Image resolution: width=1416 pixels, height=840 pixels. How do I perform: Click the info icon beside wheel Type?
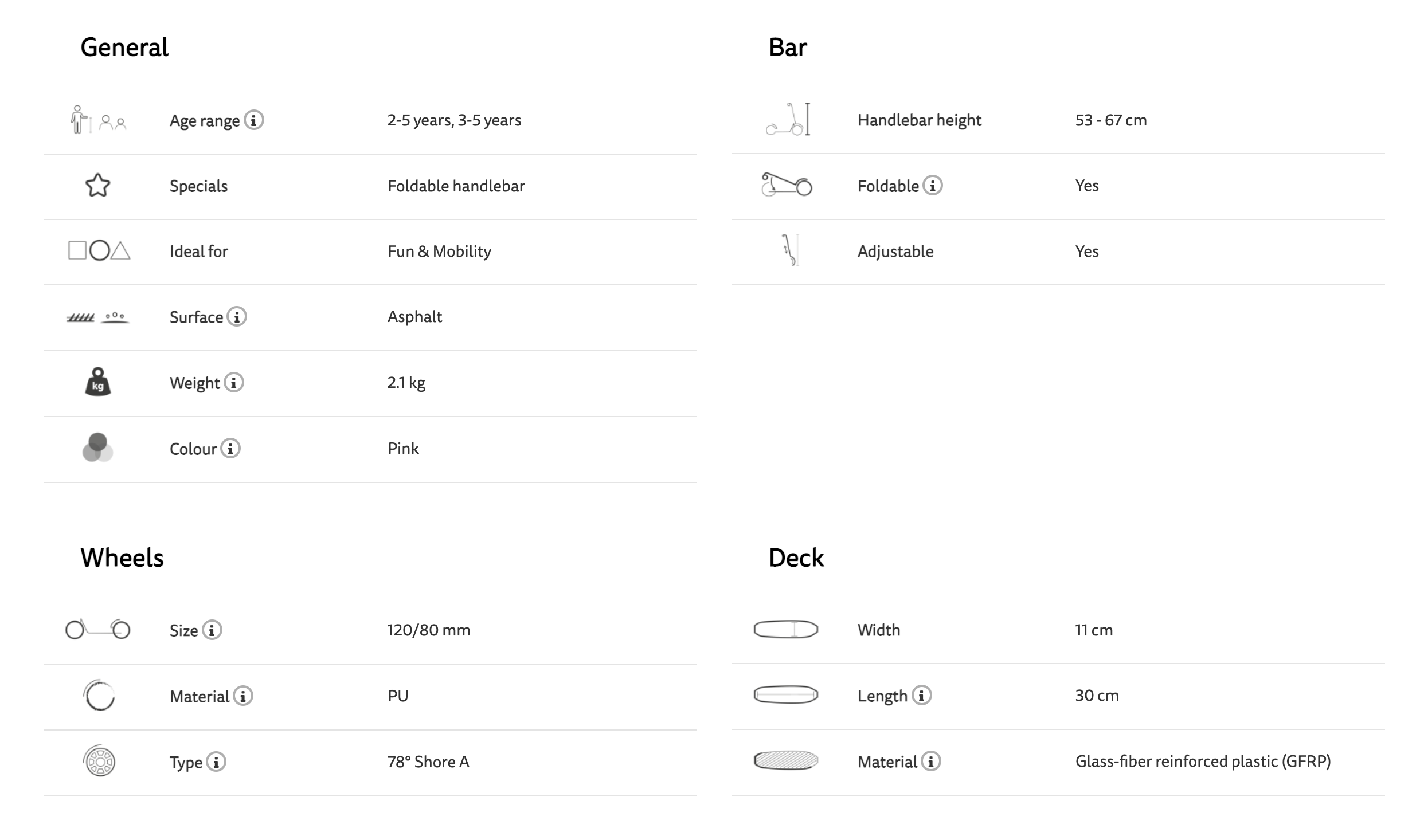216,762
